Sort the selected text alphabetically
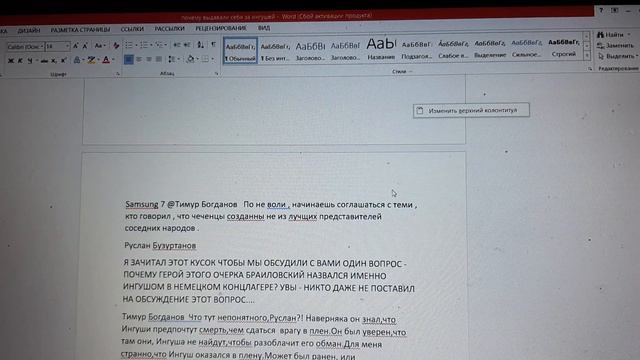640x360 pixels. pos(200,45)
